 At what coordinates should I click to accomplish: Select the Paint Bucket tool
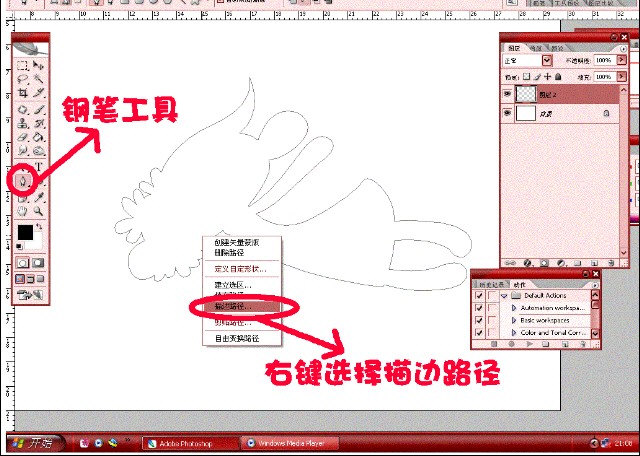pos(38,137)
